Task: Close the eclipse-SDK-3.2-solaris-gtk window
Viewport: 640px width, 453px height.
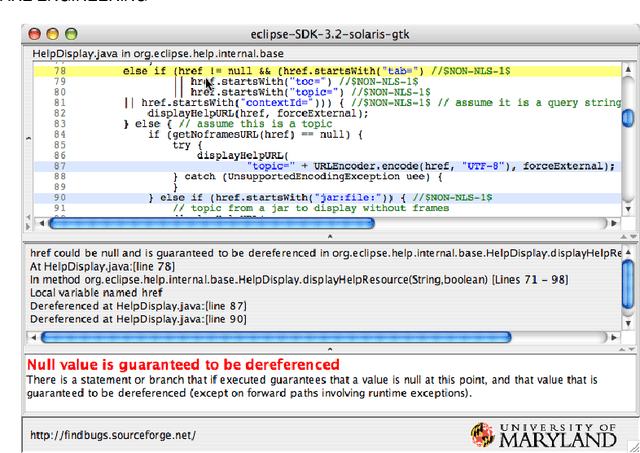Action: (35, 34)
